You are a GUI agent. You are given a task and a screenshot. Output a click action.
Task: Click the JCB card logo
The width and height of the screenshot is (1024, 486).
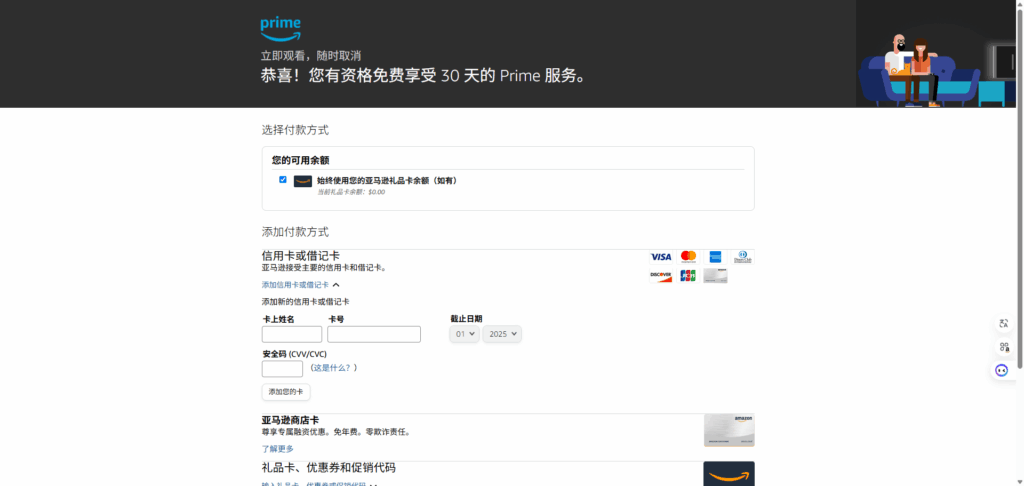pos(688,276)
